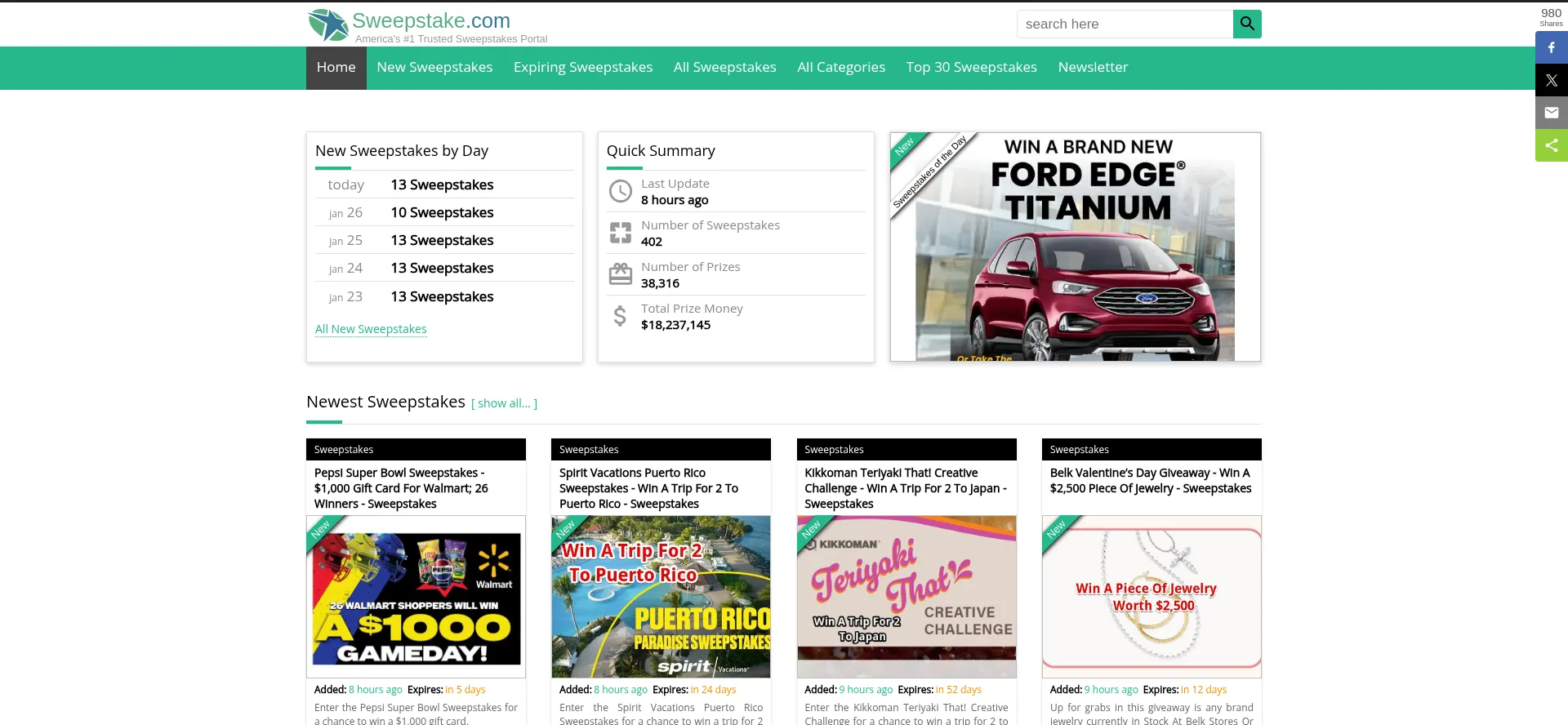Open All Sweepstakes menu item
Screen dimensions: 1568x725
point(725,68)
